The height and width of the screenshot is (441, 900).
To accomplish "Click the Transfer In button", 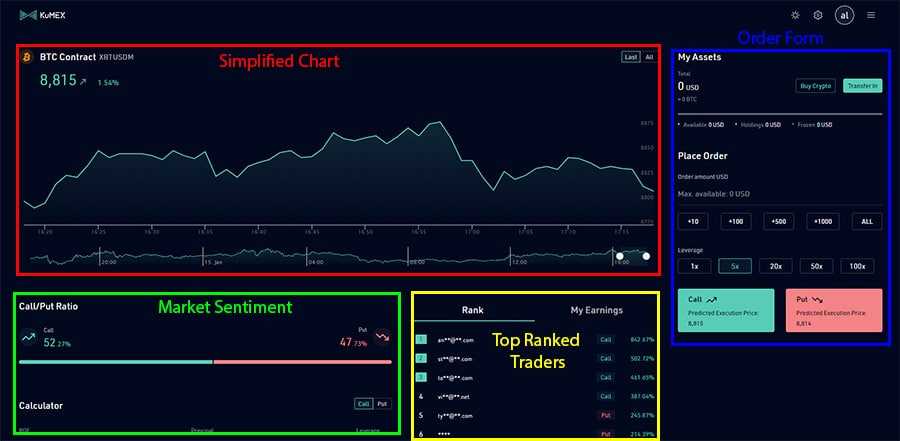I will click(x=863, y=86).
